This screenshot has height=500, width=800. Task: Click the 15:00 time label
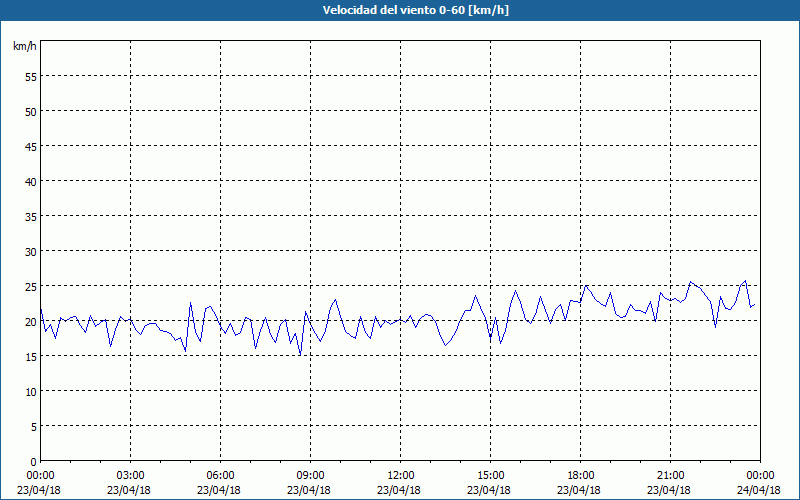[x=490, y=476]
